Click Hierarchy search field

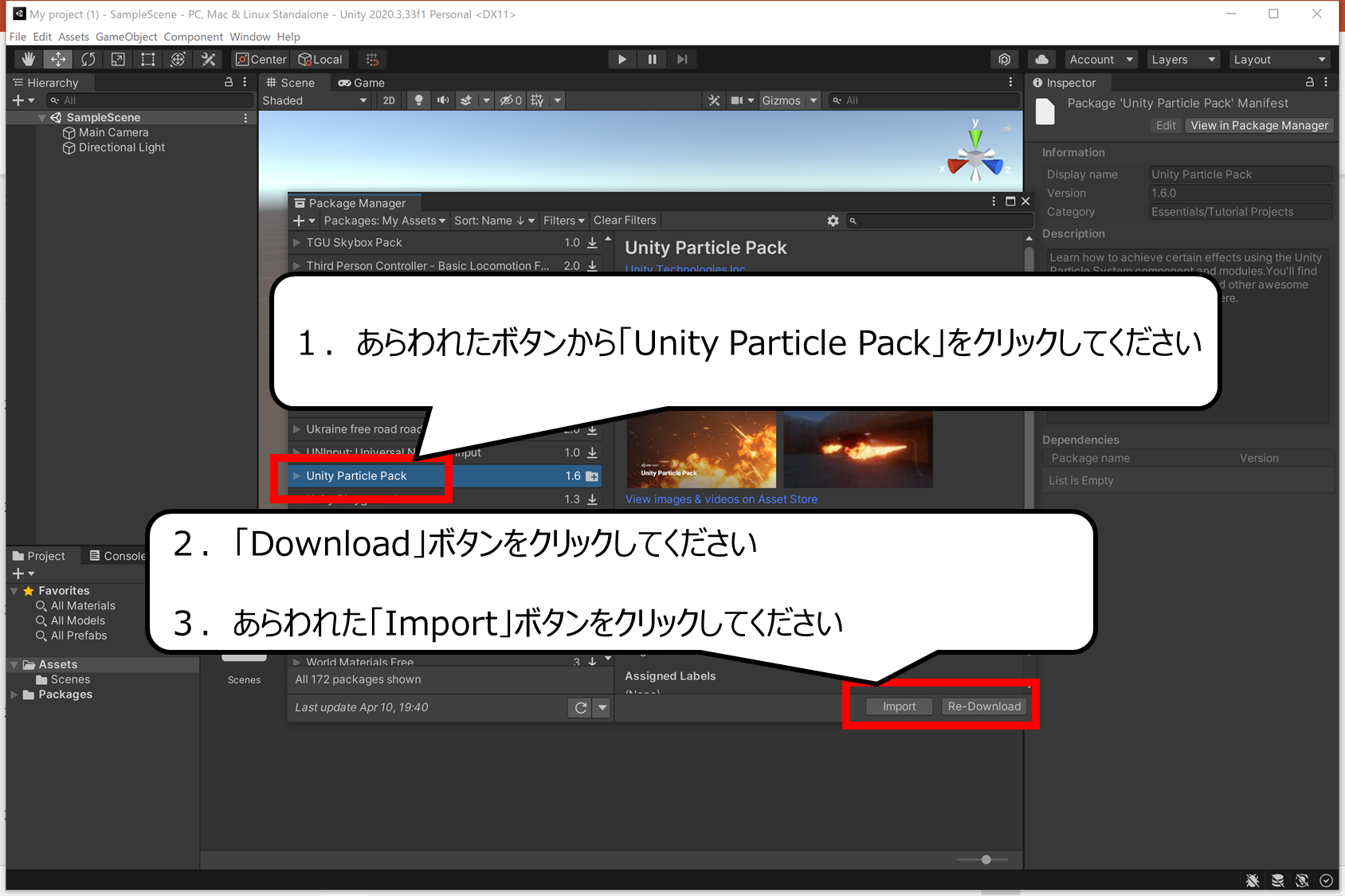point(148,100)
